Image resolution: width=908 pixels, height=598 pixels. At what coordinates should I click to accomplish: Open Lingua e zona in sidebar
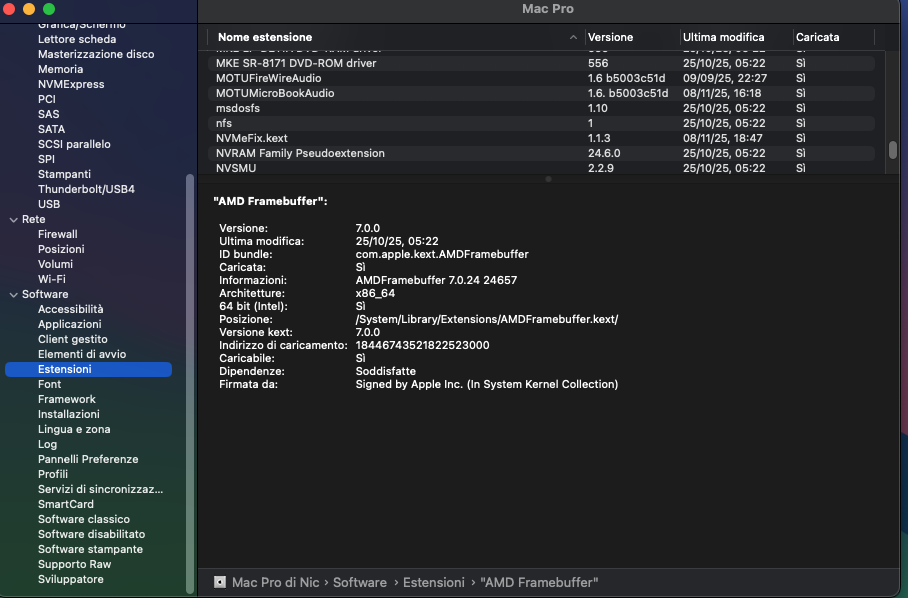(x=74, y=430)
